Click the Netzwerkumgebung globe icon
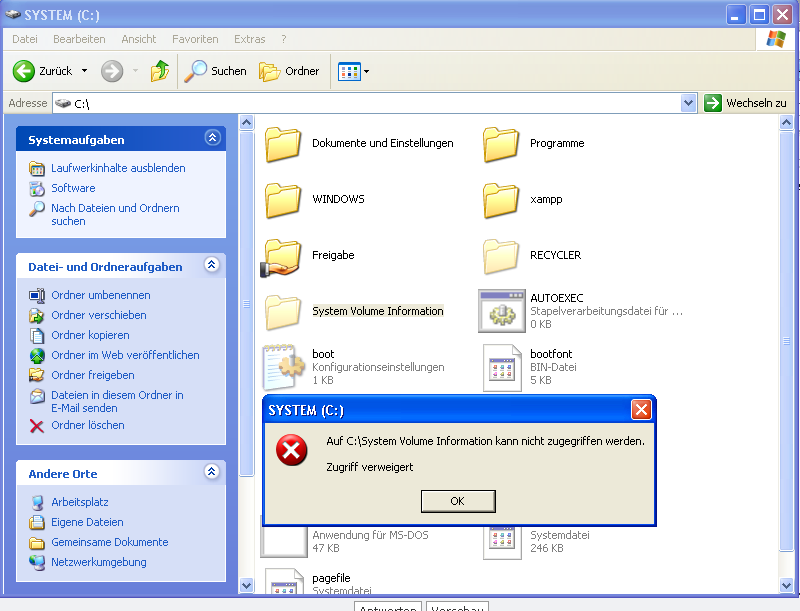This screenshot has height=611, width=800. 37,562
